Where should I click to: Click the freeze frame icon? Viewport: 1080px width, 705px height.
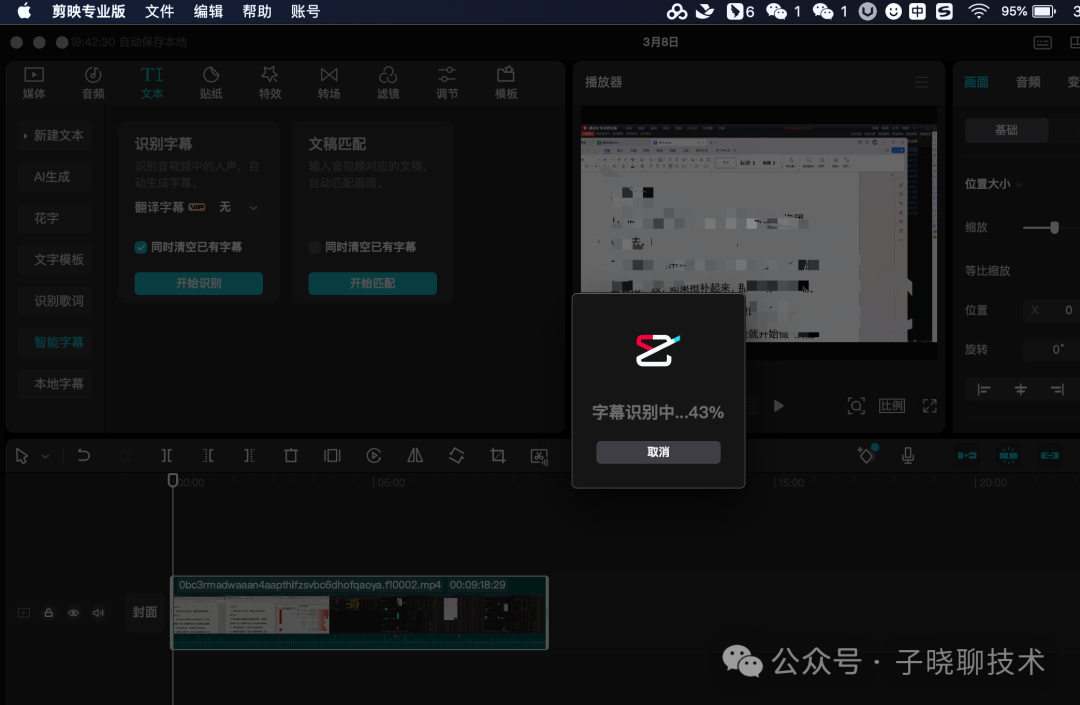tap(332, 456)
